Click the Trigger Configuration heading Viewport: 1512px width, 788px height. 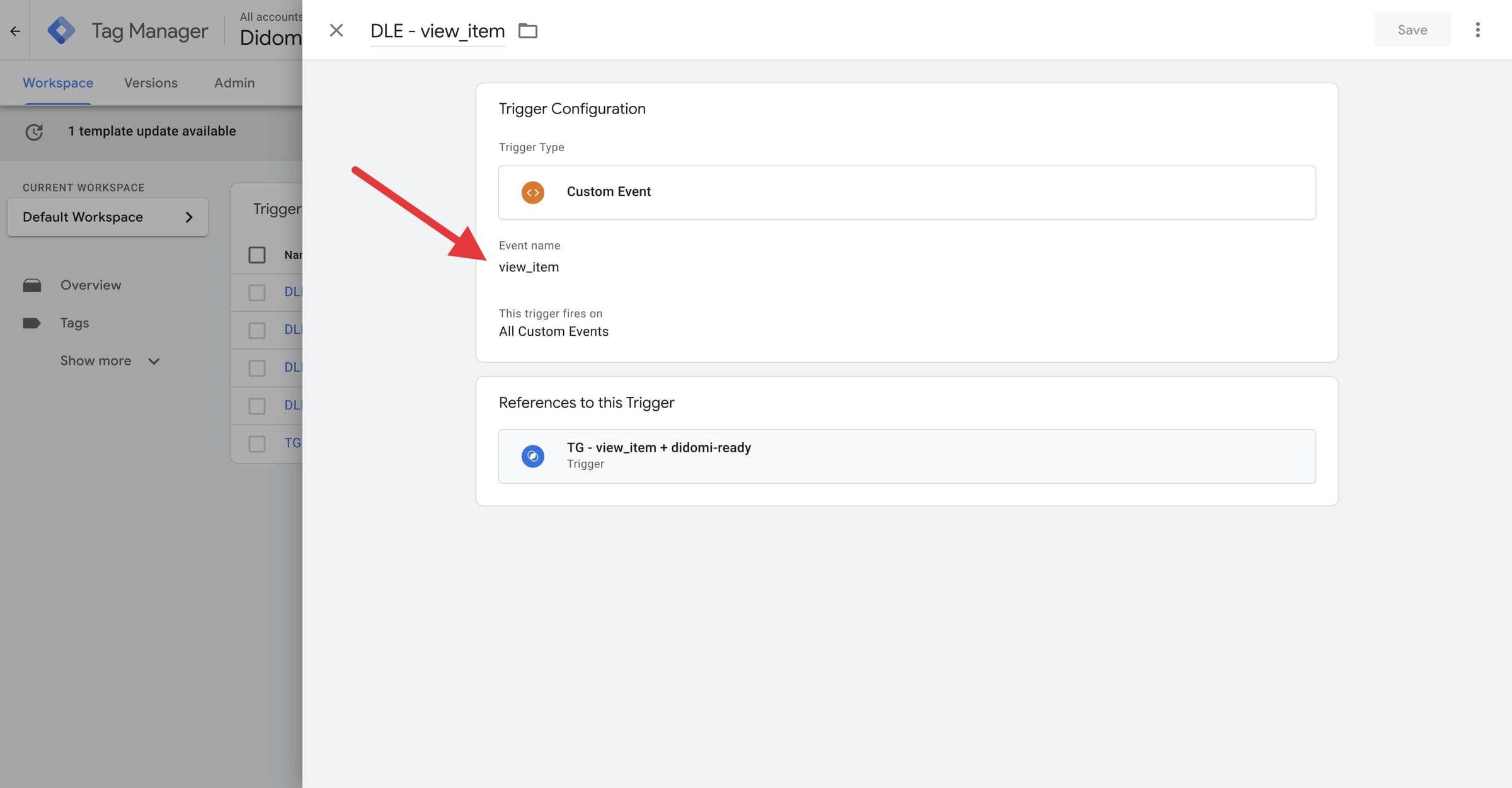tap(572, 109)
